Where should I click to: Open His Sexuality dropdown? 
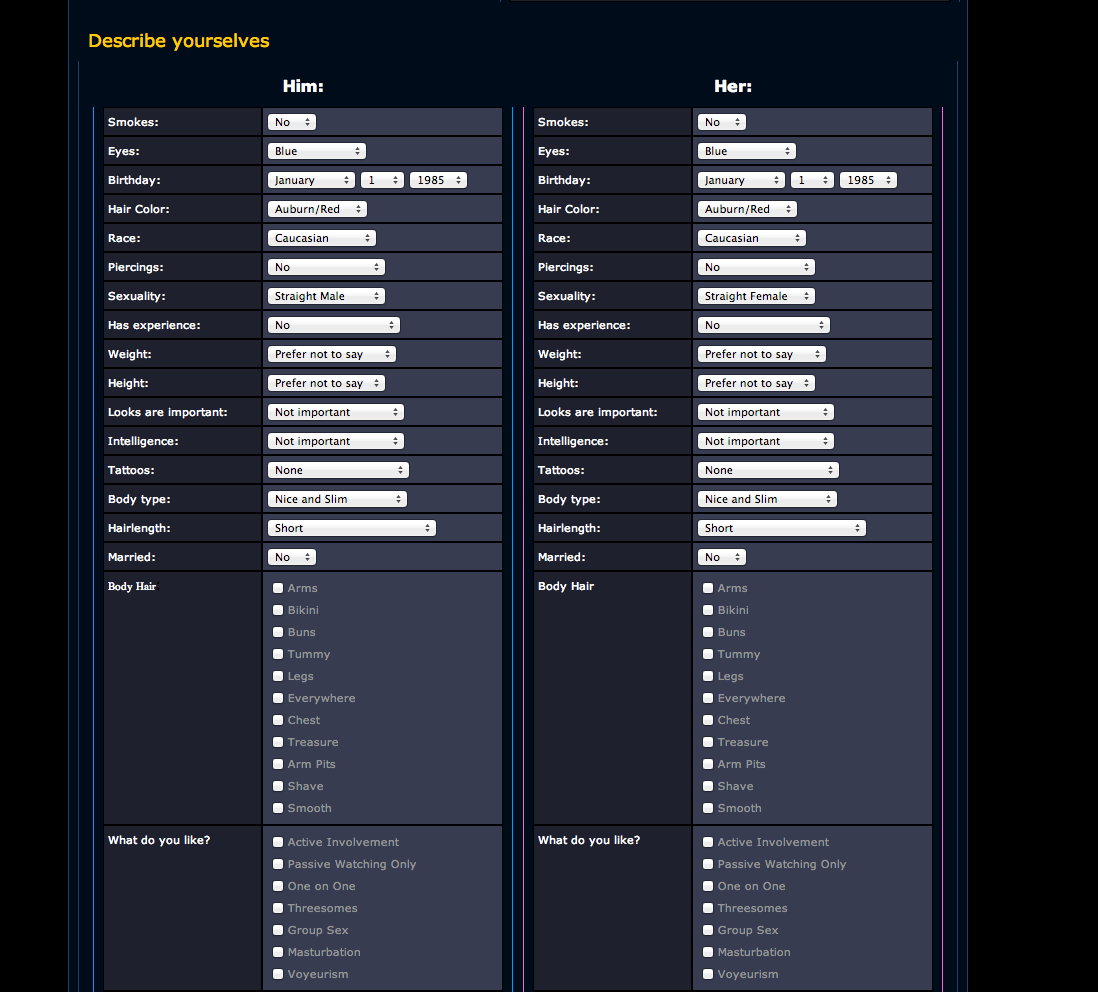(x=326, y=296)
